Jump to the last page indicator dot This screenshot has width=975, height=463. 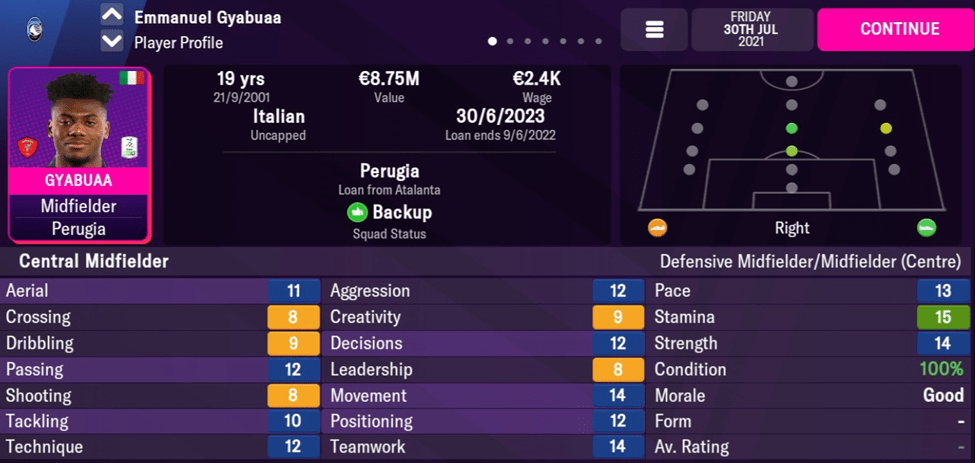pyautogui.click(x=598, y=42)
